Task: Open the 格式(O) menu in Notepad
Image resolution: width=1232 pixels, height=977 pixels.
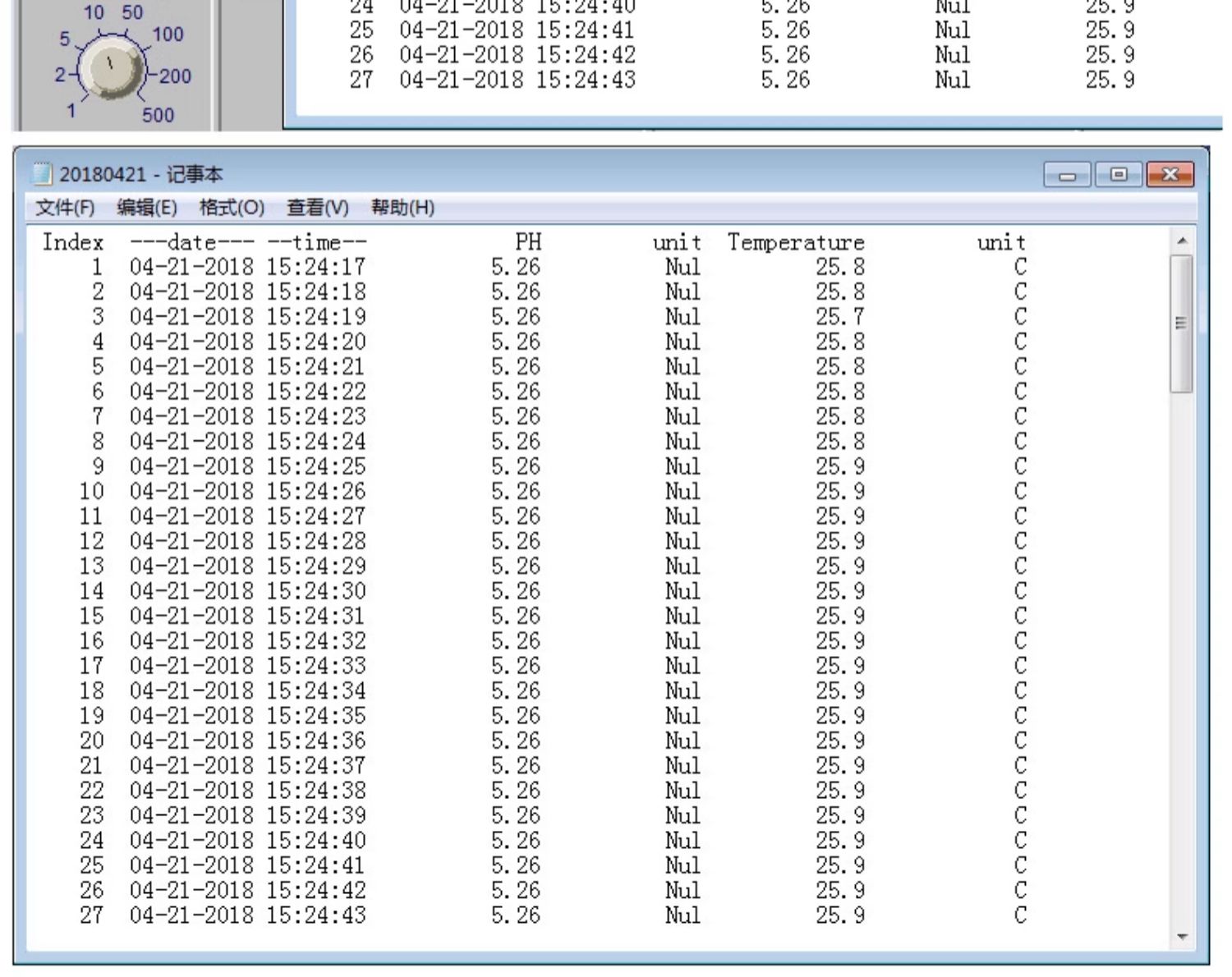Action: coord(232,208)
